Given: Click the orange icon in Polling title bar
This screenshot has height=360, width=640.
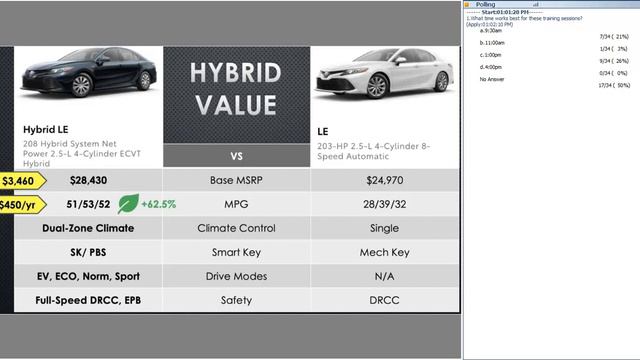Looking at the screenshot, I should click(x=467, y=4).
